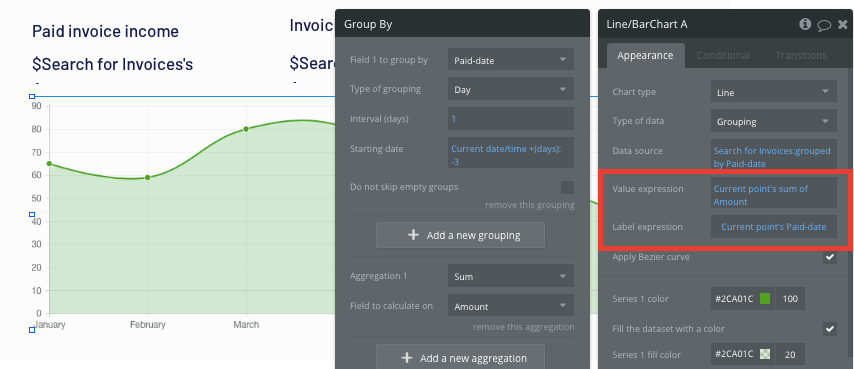854x369 pixels.
Task: Click the remove this grouping link
Action: click(x=530, y=205)
